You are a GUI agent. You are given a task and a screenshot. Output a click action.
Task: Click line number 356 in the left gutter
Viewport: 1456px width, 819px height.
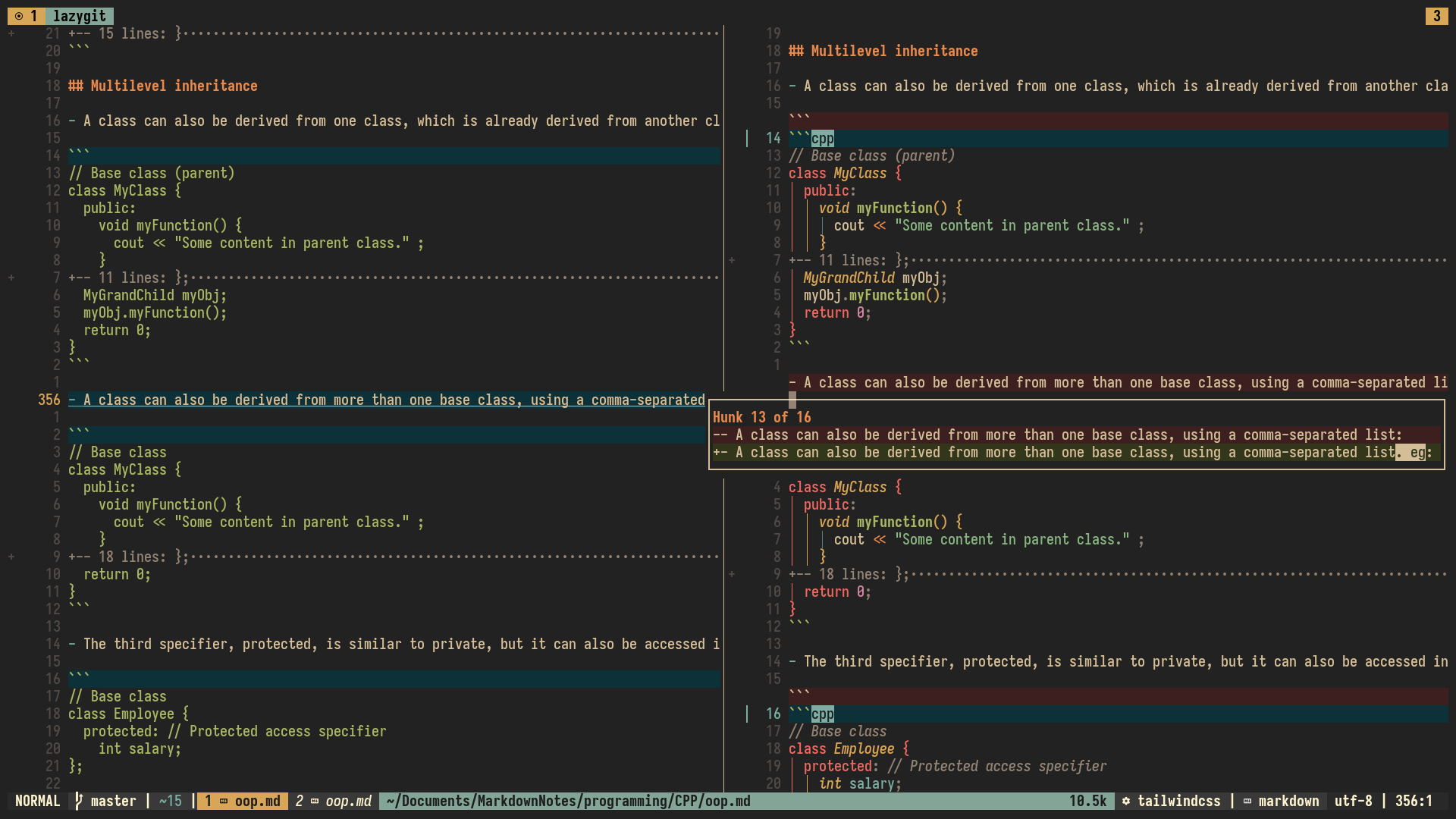(49, 400)
